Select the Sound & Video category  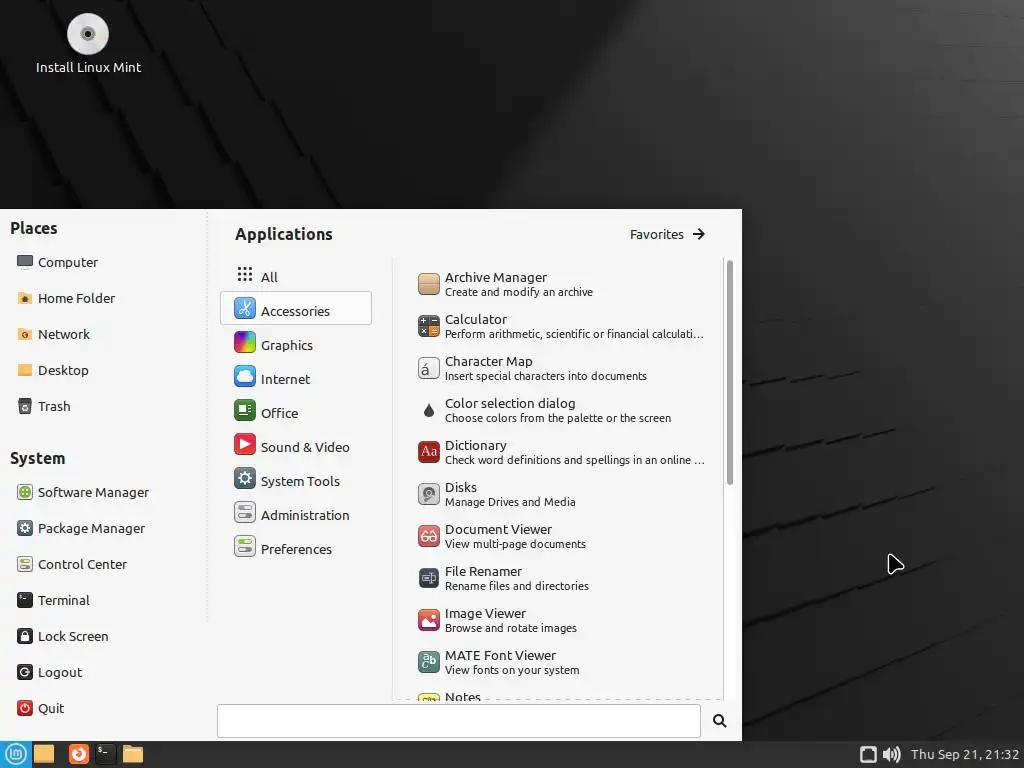pyautogui.click(x=296, y=445)
